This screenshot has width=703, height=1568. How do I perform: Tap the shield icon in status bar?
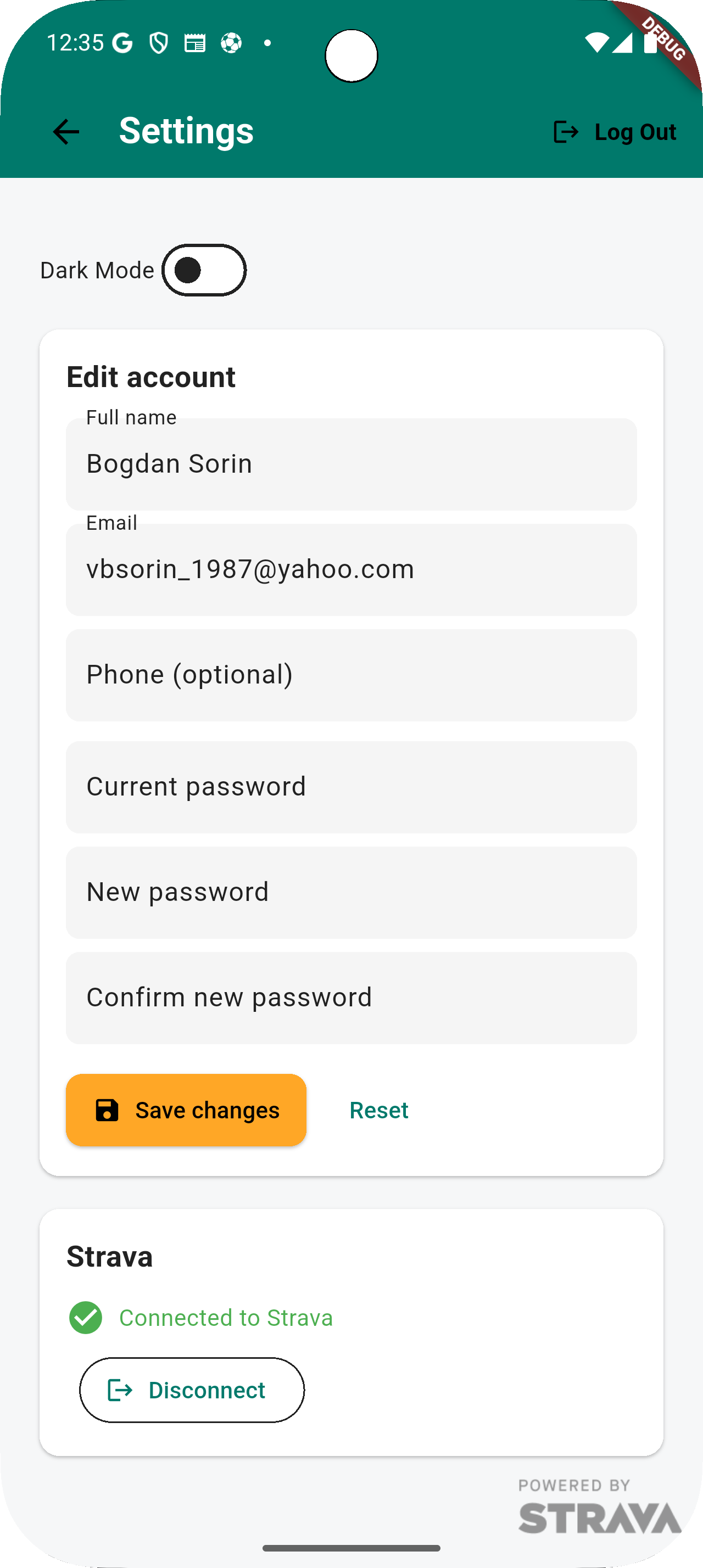(x=159, y=43)
